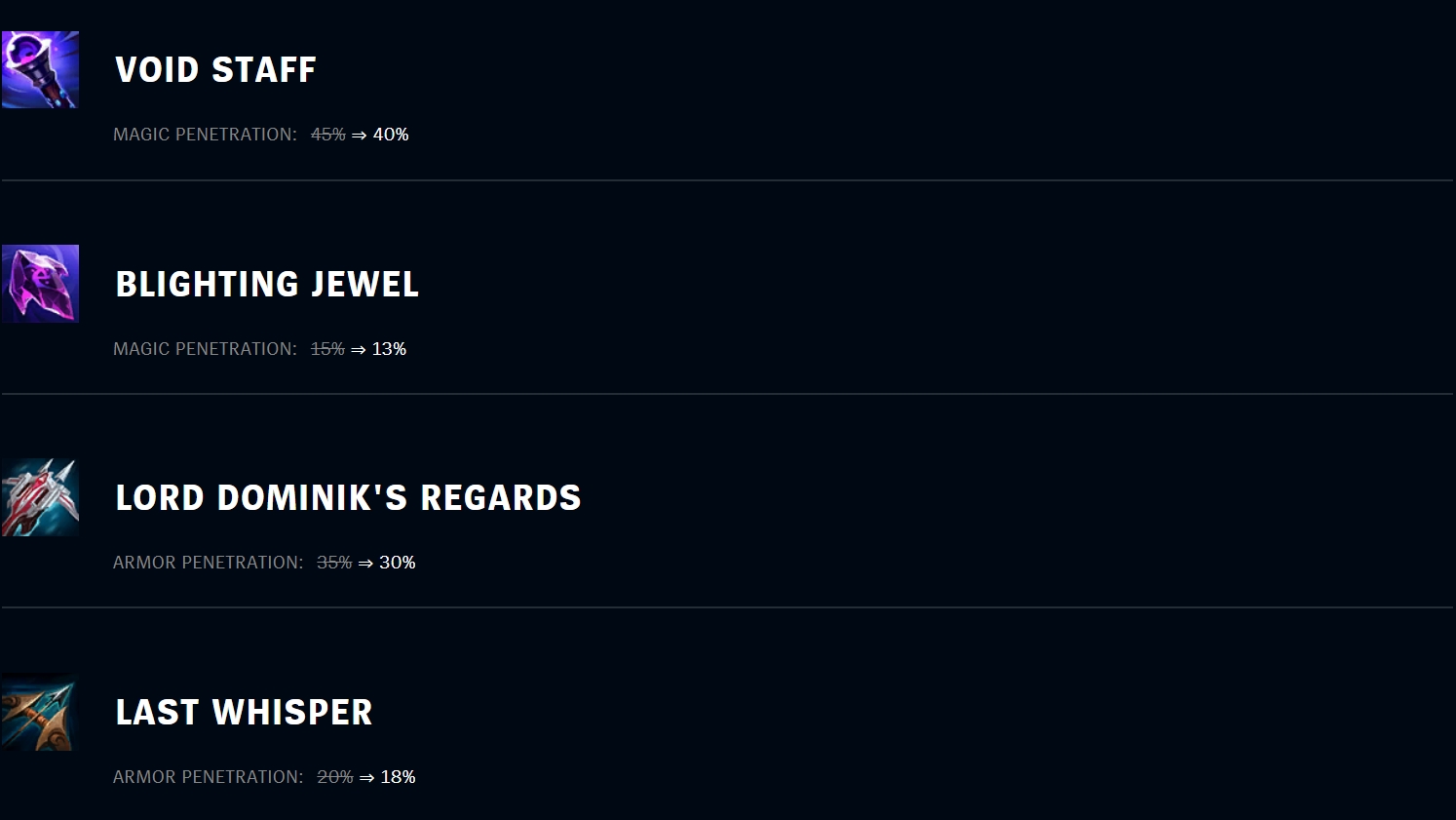
Task: Click the Blighting Jewel item icon
Action: point(40,284)
